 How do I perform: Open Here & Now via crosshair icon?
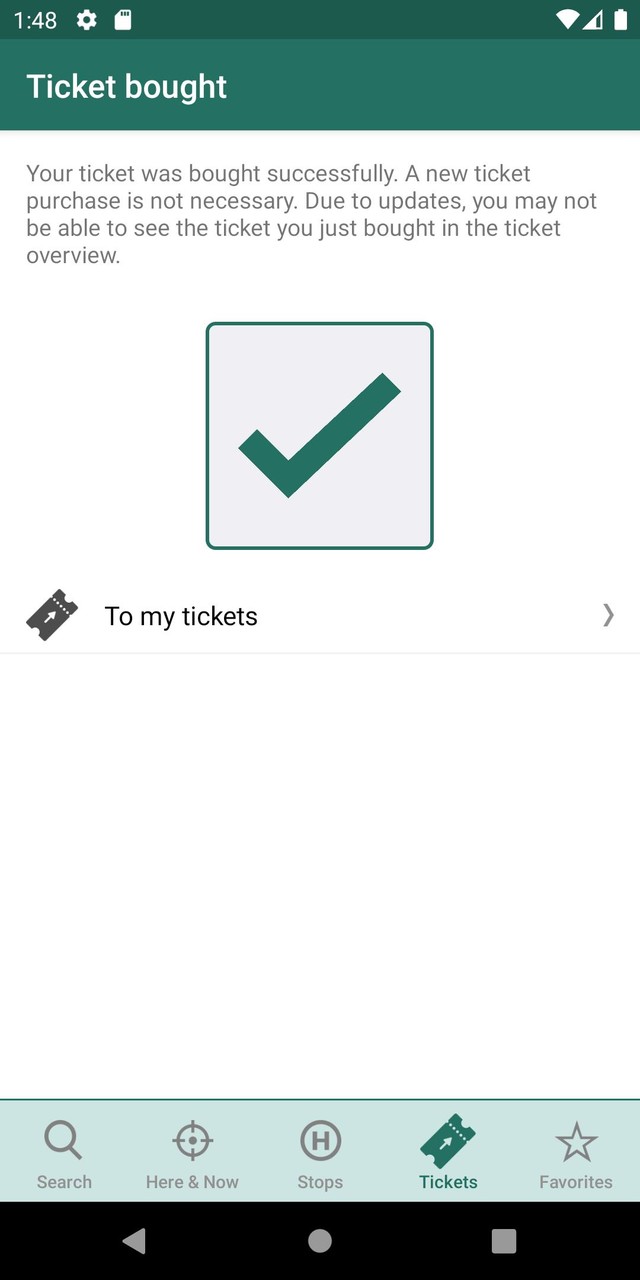(x=191, y=1139)
